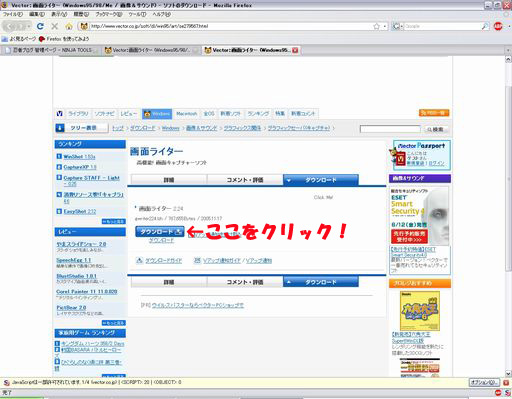Close the active Vector tab
The height and width of the screenshot is (399, 512).
[x=295, y=50]
